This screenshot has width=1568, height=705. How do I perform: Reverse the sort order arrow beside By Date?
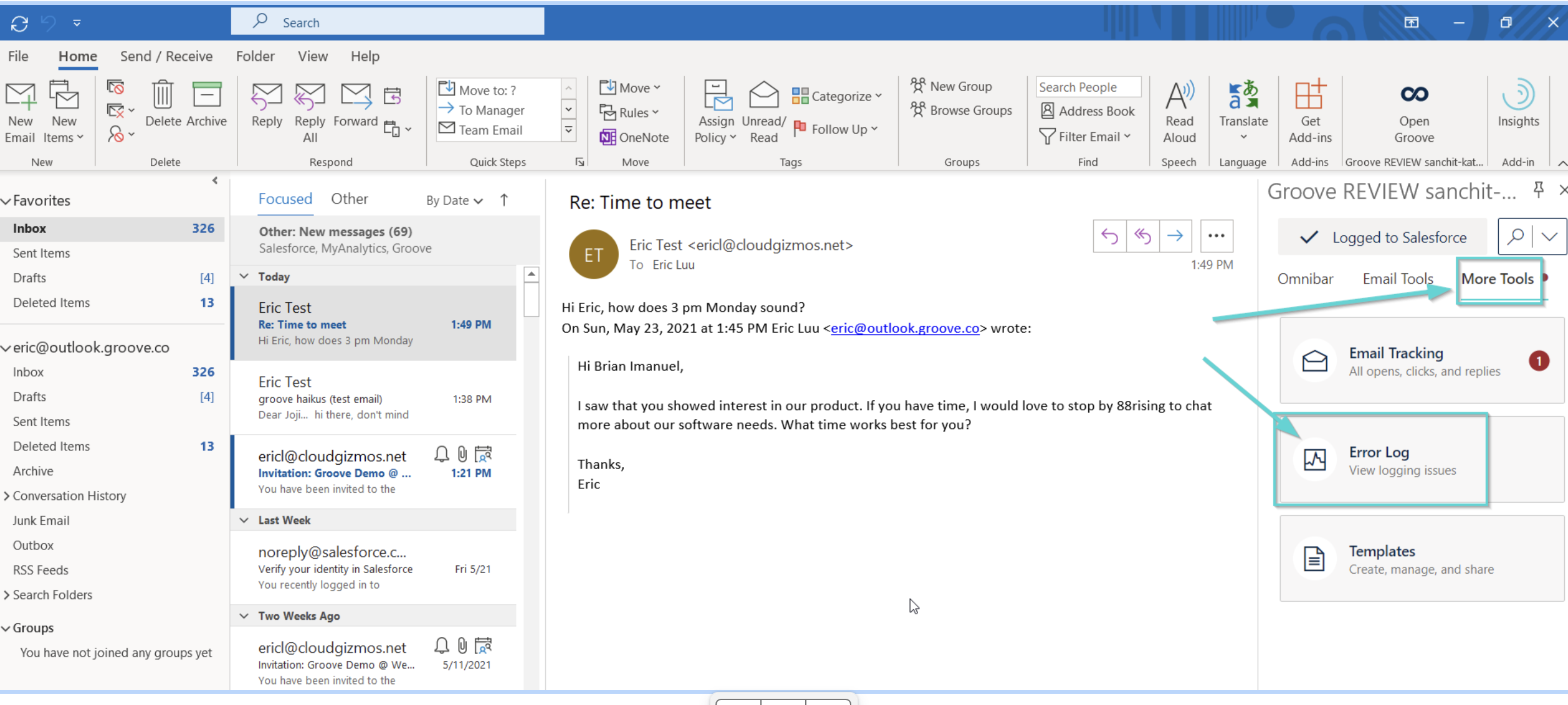504,200
